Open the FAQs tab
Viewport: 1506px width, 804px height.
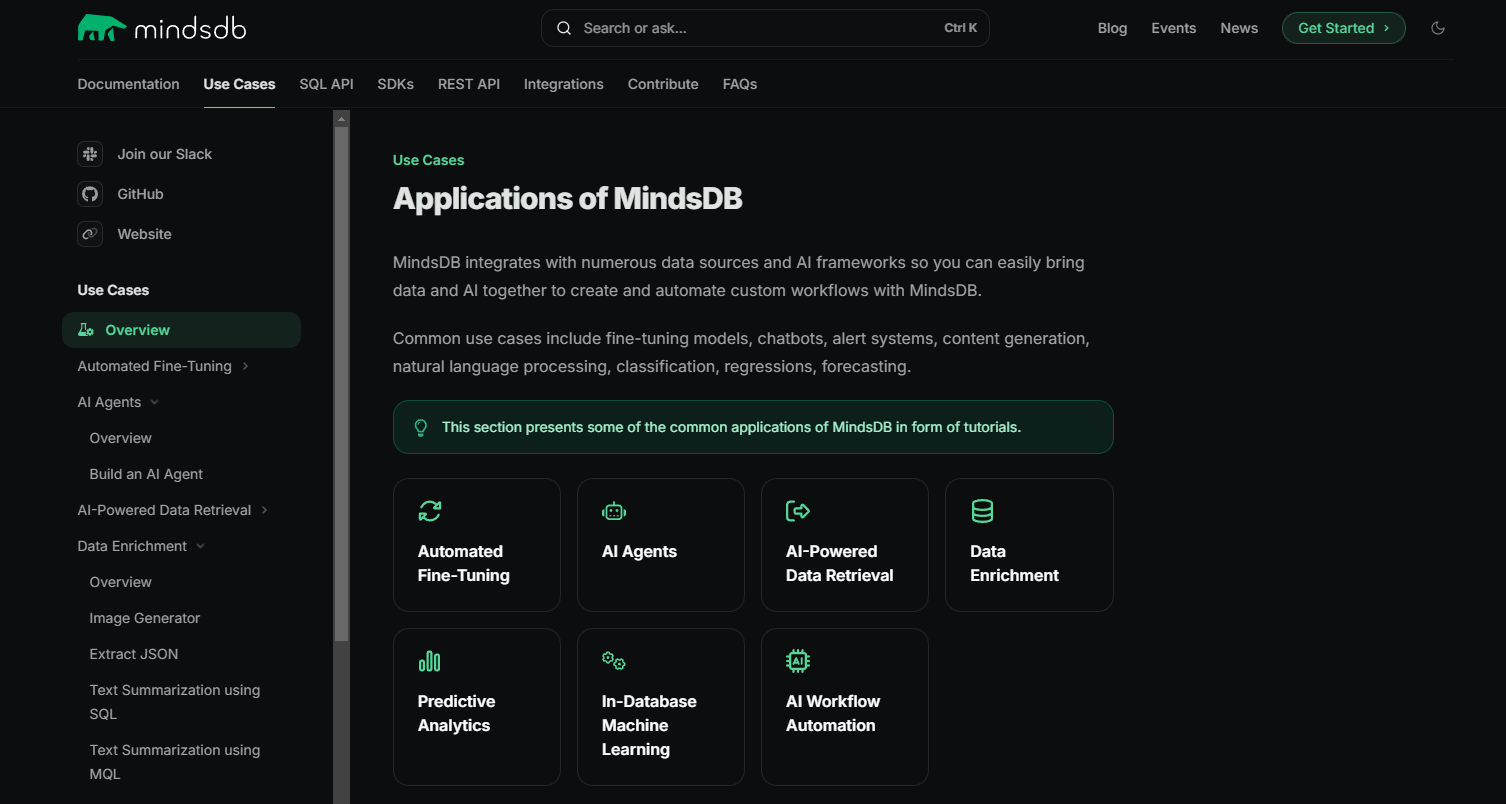(x=739, y=84)
